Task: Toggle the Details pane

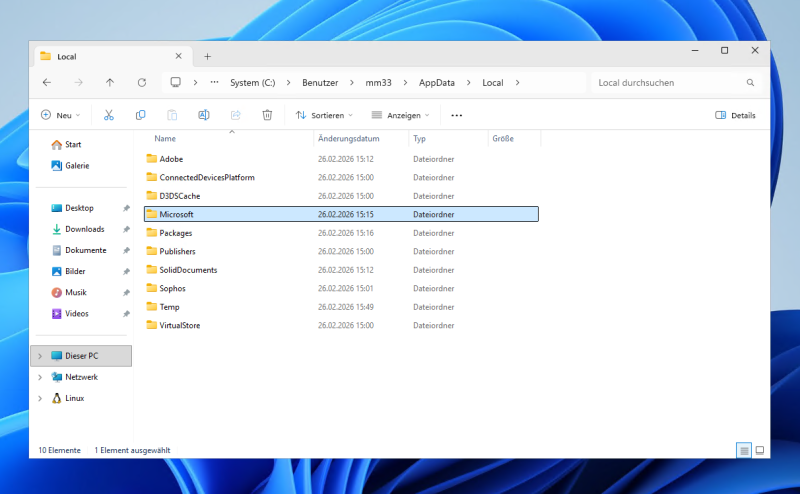Action: 735,115
